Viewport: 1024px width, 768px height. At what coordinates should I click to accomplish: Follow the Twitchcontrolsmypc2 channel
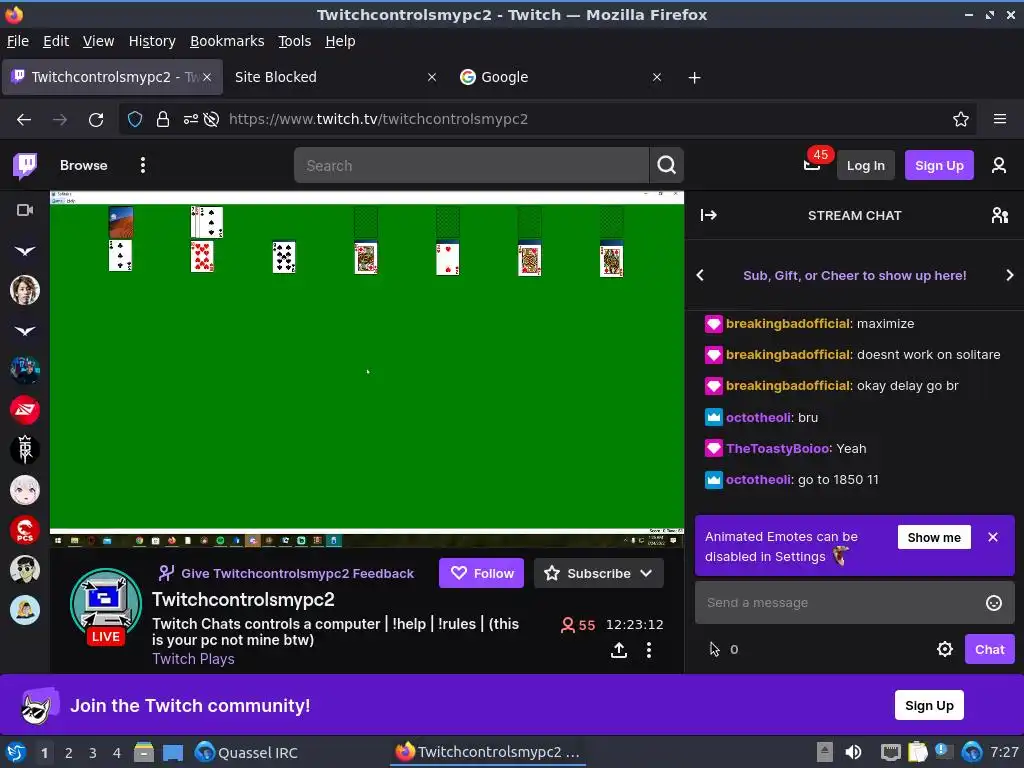481,573
